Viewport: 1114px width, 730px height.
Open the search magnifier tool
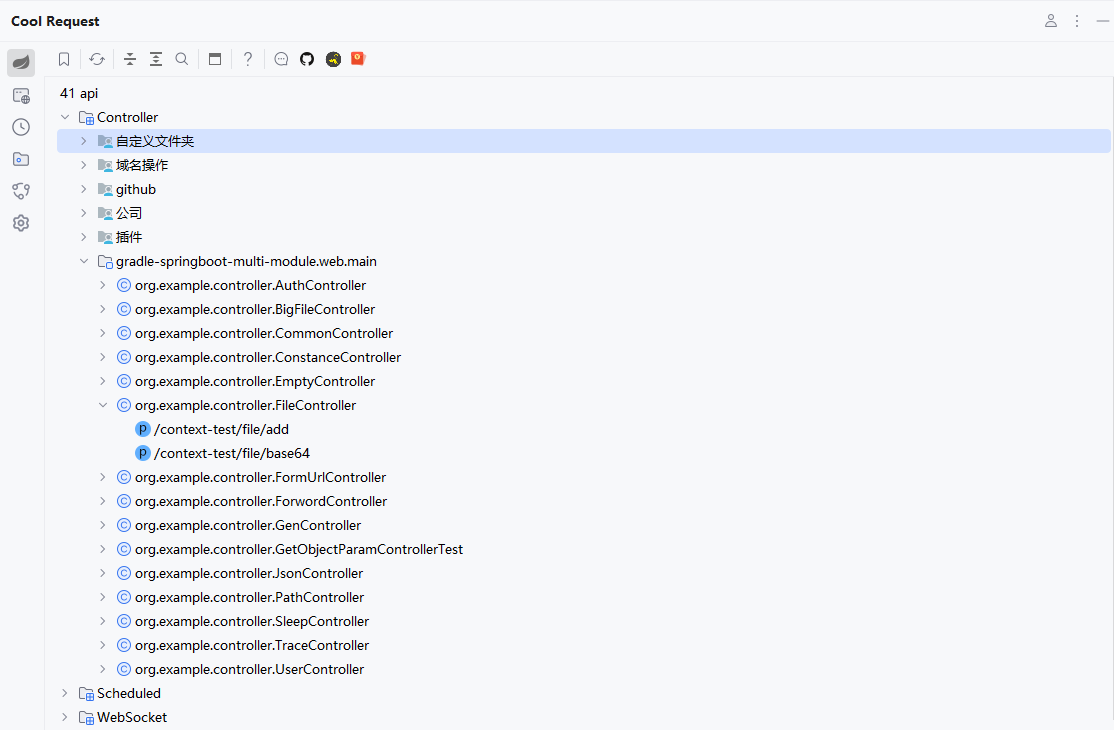pos(182,59)
